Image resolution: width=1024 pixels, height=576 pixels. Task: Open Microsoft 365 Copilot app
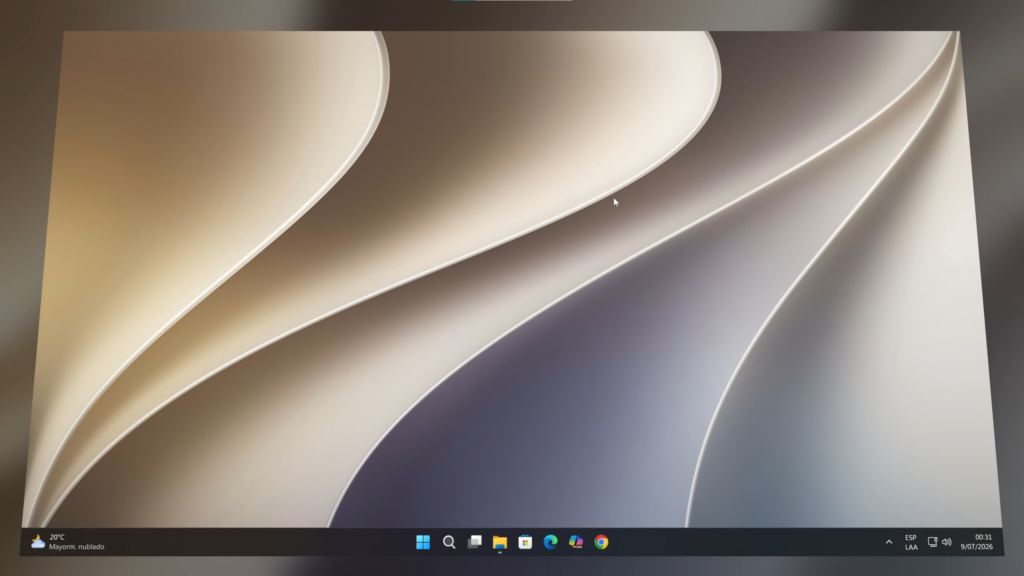tap(576, 542)
